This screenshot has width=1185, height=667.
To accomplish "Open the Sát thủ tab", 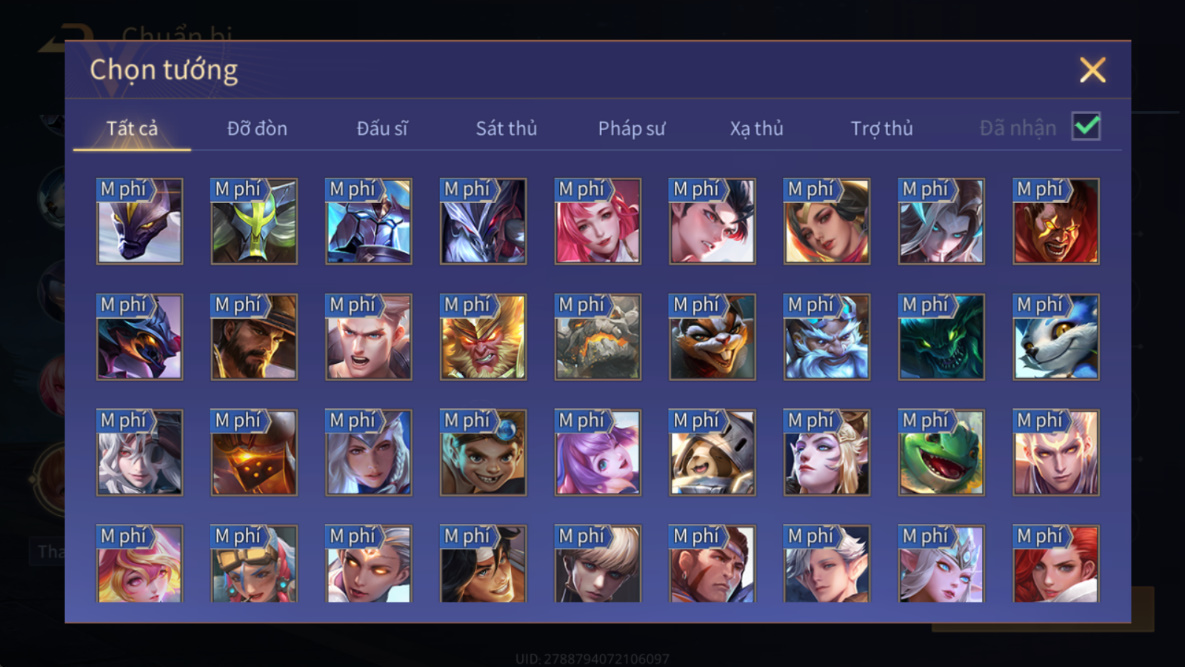I will (x=506, y=128).
